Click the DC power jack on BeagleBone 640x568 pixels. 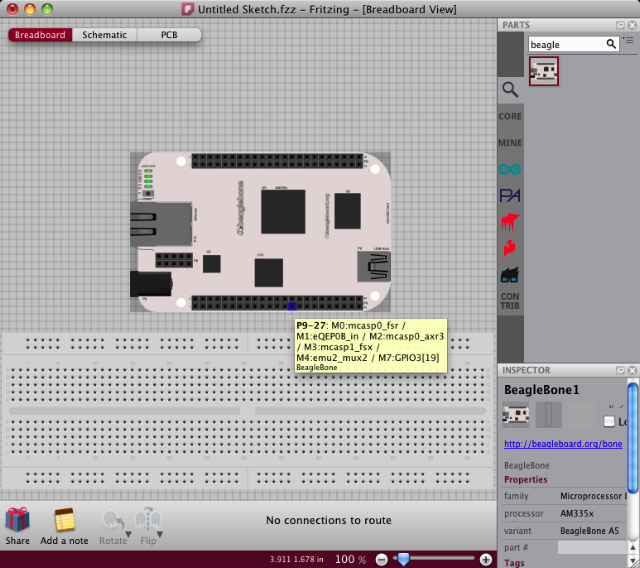click(151, 284)
